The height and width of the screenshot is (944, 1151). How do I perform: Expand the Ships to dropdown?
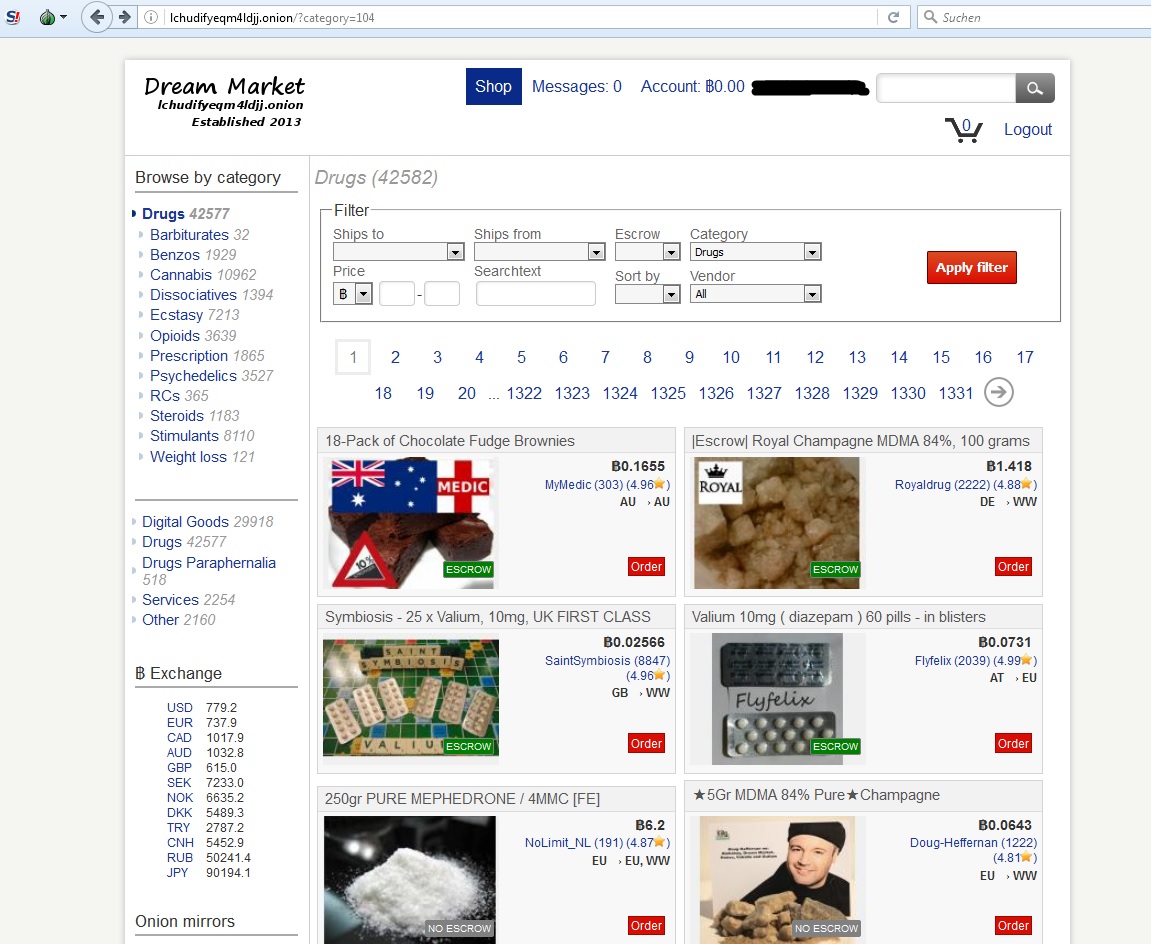click(399, 252)
